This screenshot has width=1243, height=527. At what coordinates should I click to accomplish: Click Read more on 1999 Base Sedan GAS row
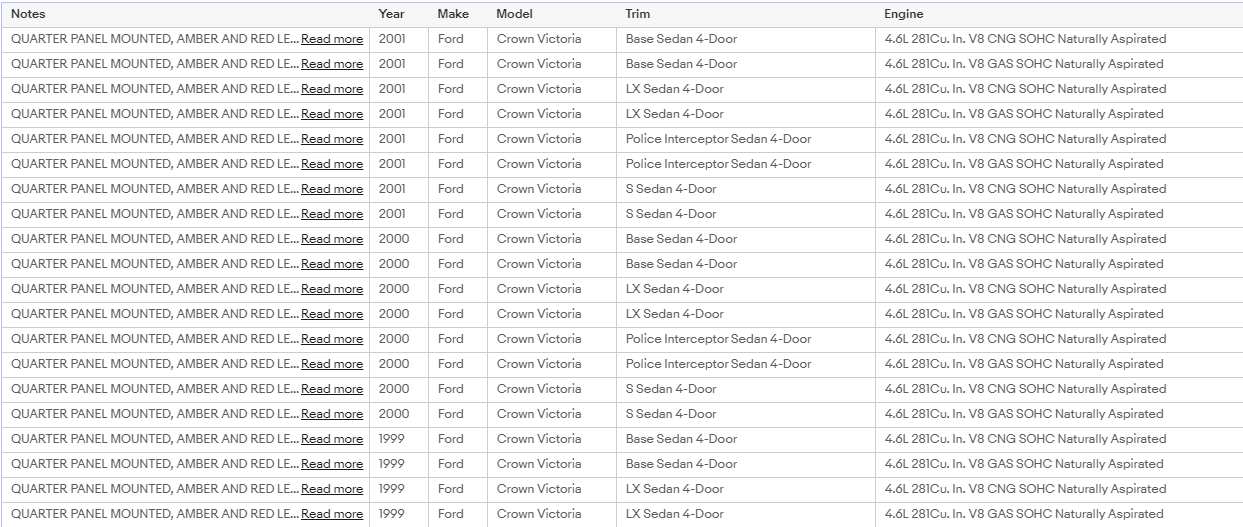coord(332,464)
